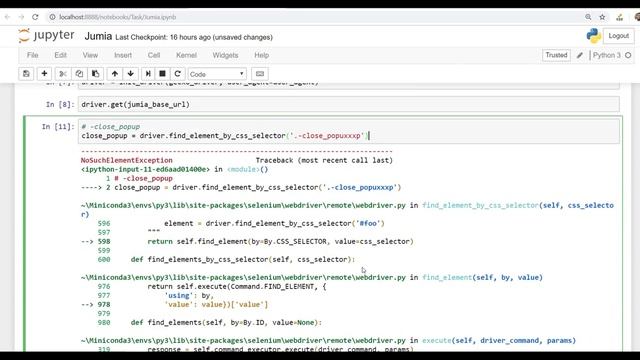Viewport: 640px width, 360px height.
Task: Open the File menu
Action: tap(32, 55)
